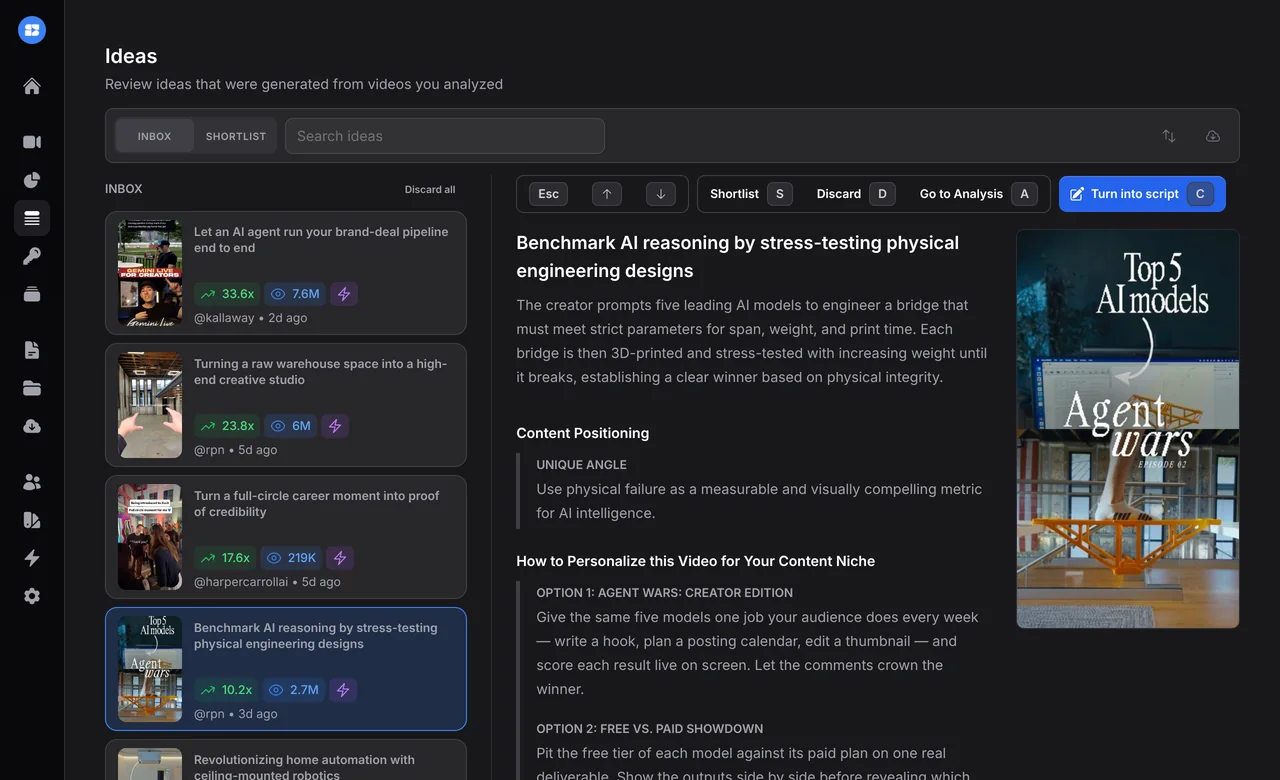The width and height of the screenshot is (1280, 780).
Task: Click the '@rpn • 3d ago' author line
Action: pos(236,714)
